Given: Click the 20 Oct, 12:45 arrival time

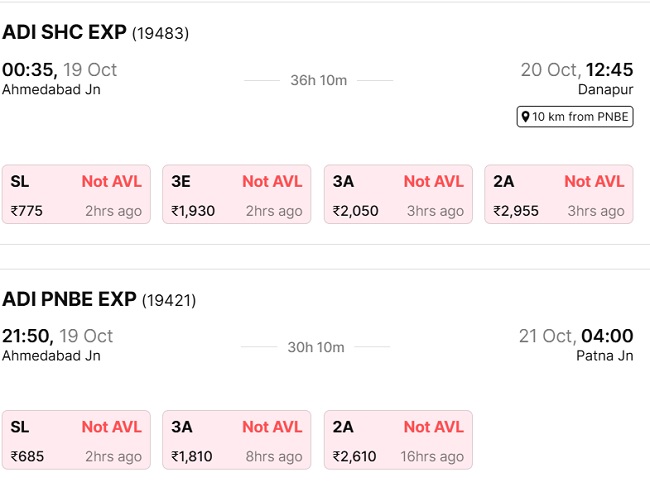Looking at the screenshot, I should pos(577,70).
